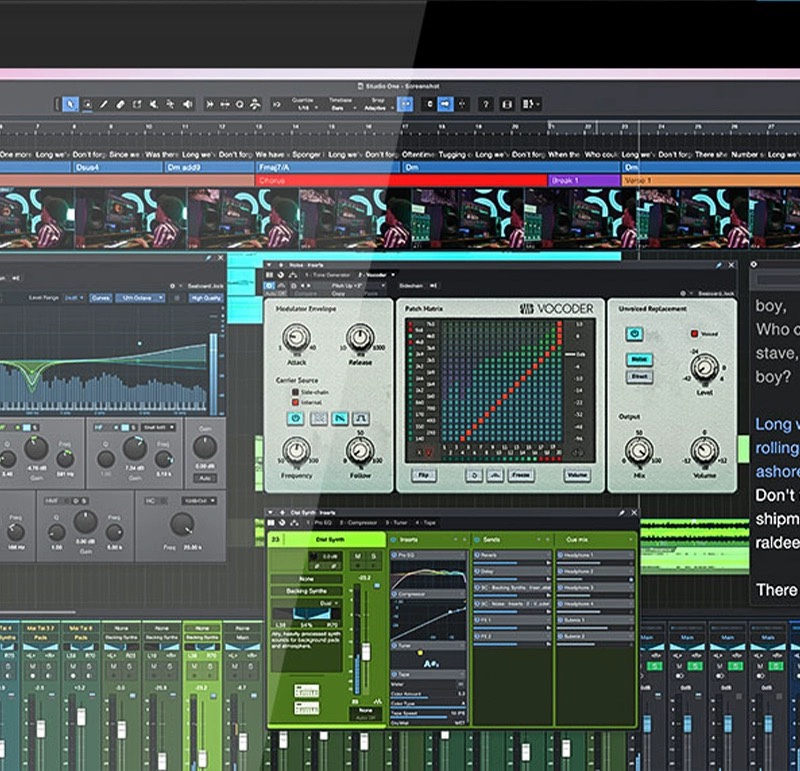Click the video filmstrip toolbar icon

pyautogui.click(x=507, y=104)
